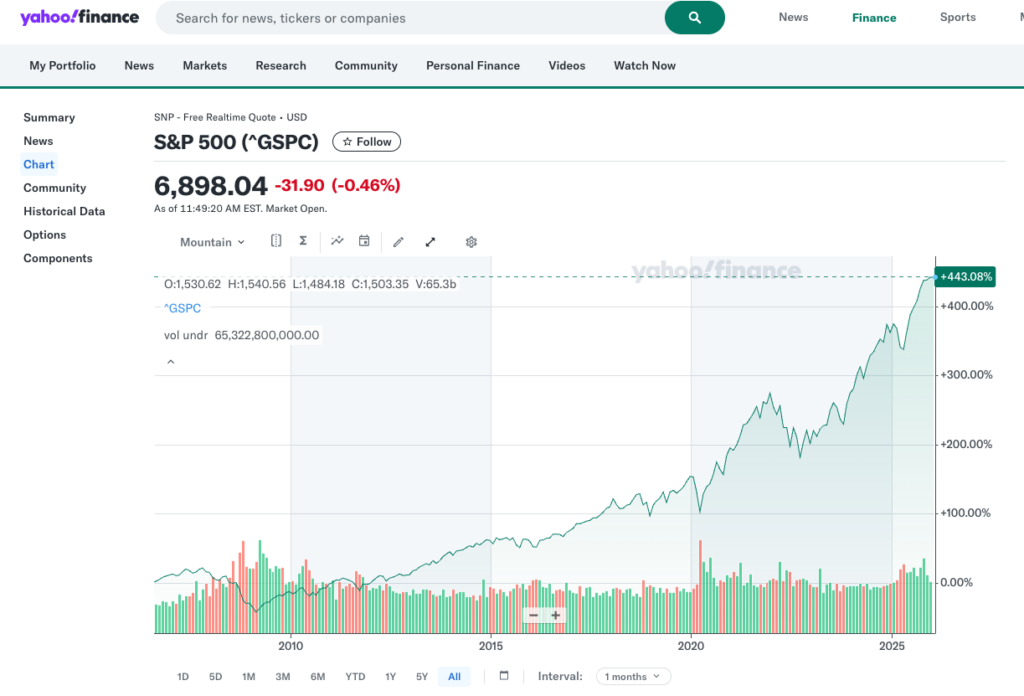Viewport: 1024px width, 696px height.
Task: Select the 5D time range
Action: click(215, 677)
